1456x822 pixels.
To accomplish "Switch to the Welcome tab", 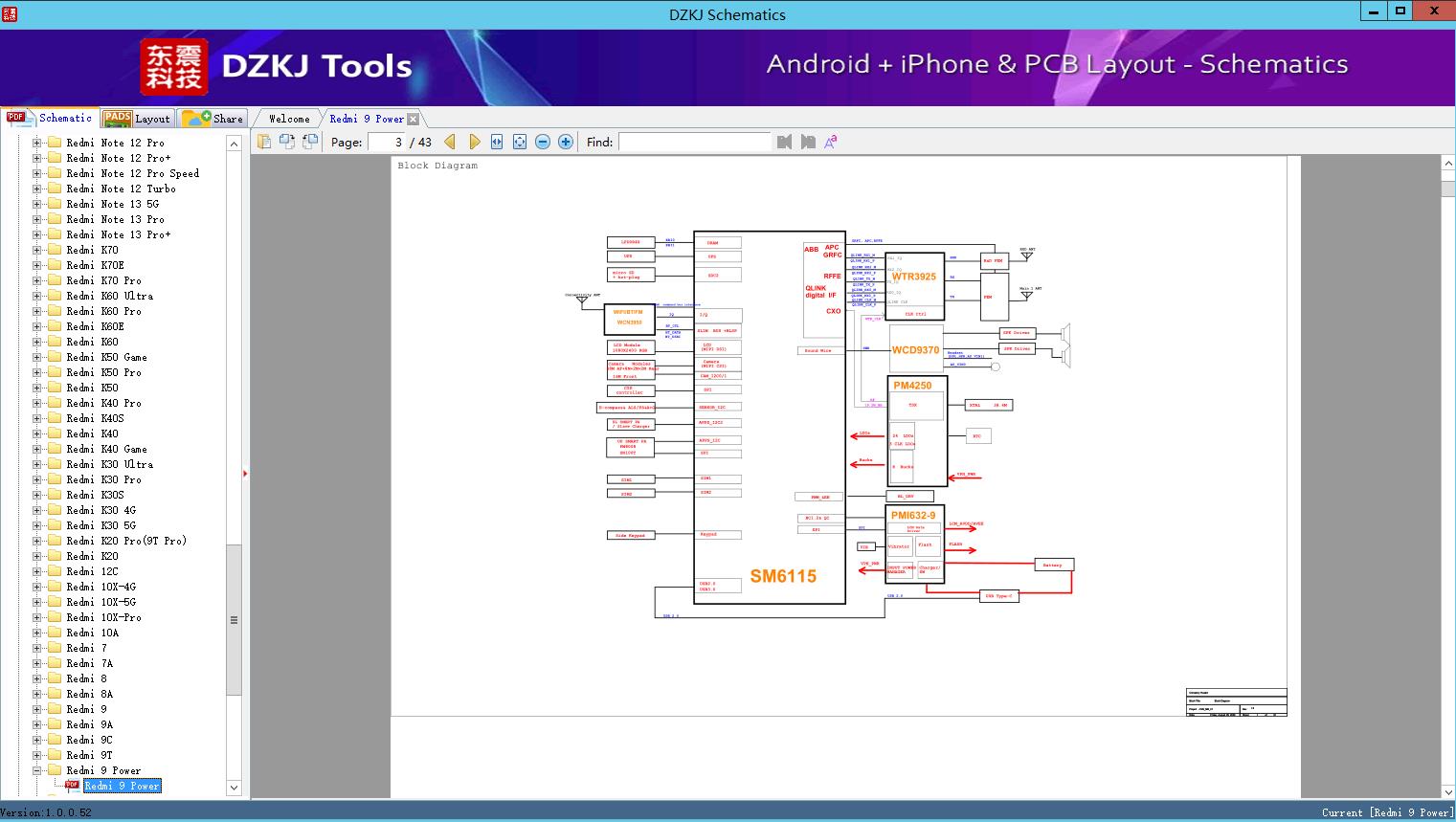I will [287, 118].
